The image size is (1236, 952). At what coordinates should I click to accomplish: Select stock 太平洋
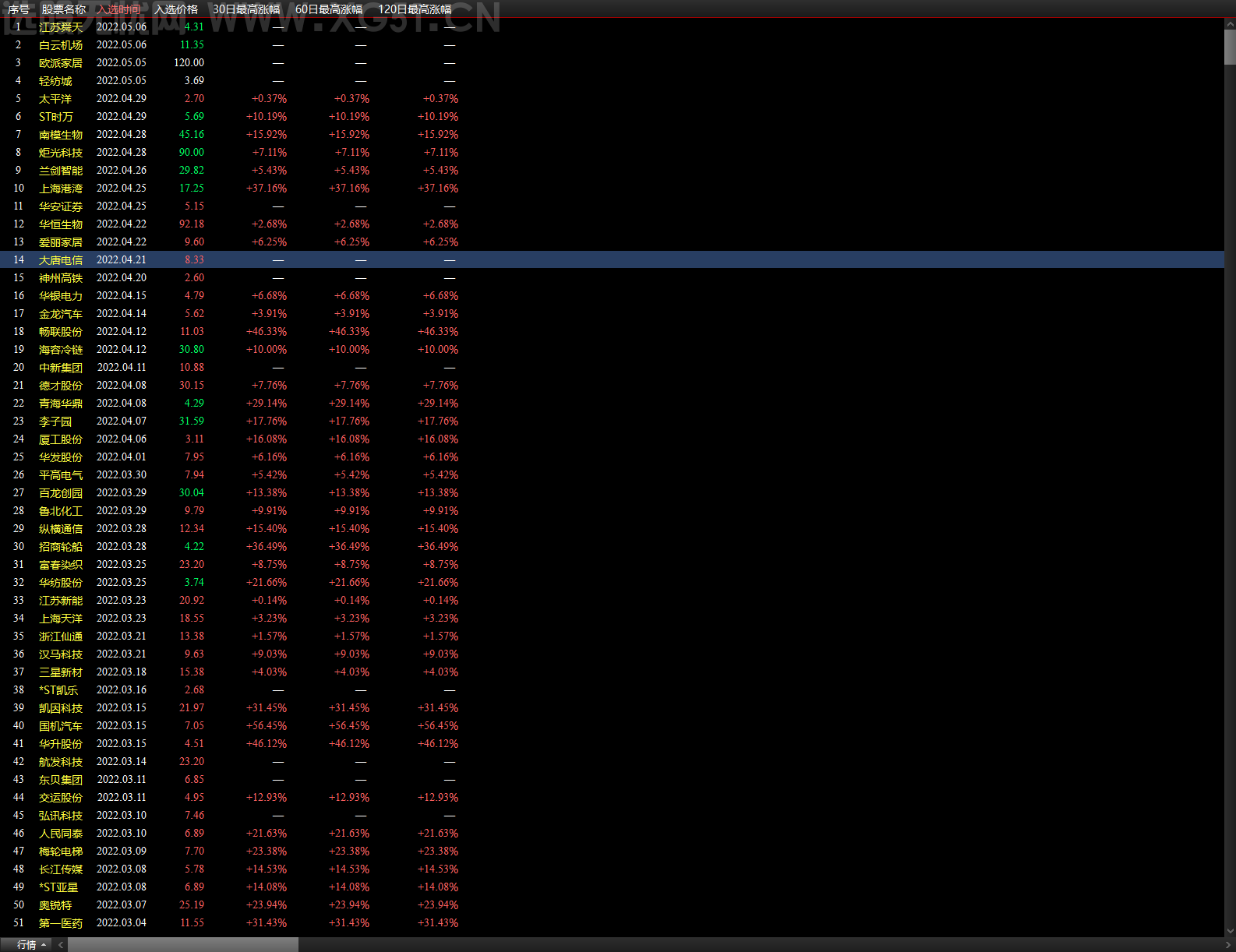(55, 99)
